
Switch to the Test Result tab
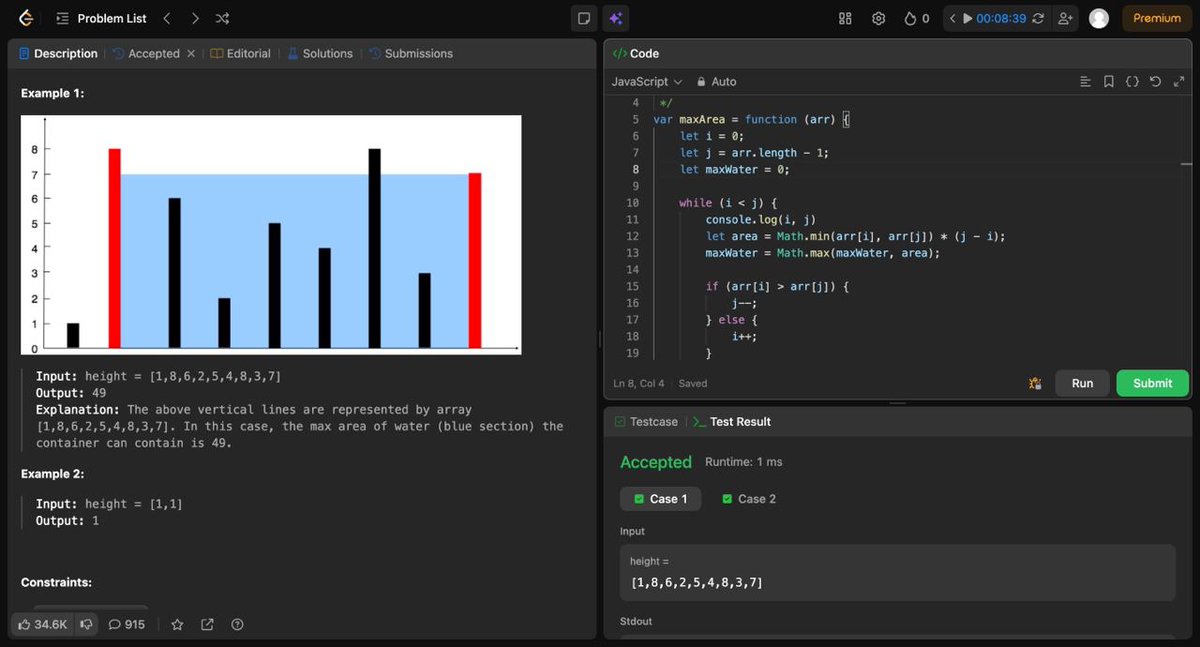point(732,422)
